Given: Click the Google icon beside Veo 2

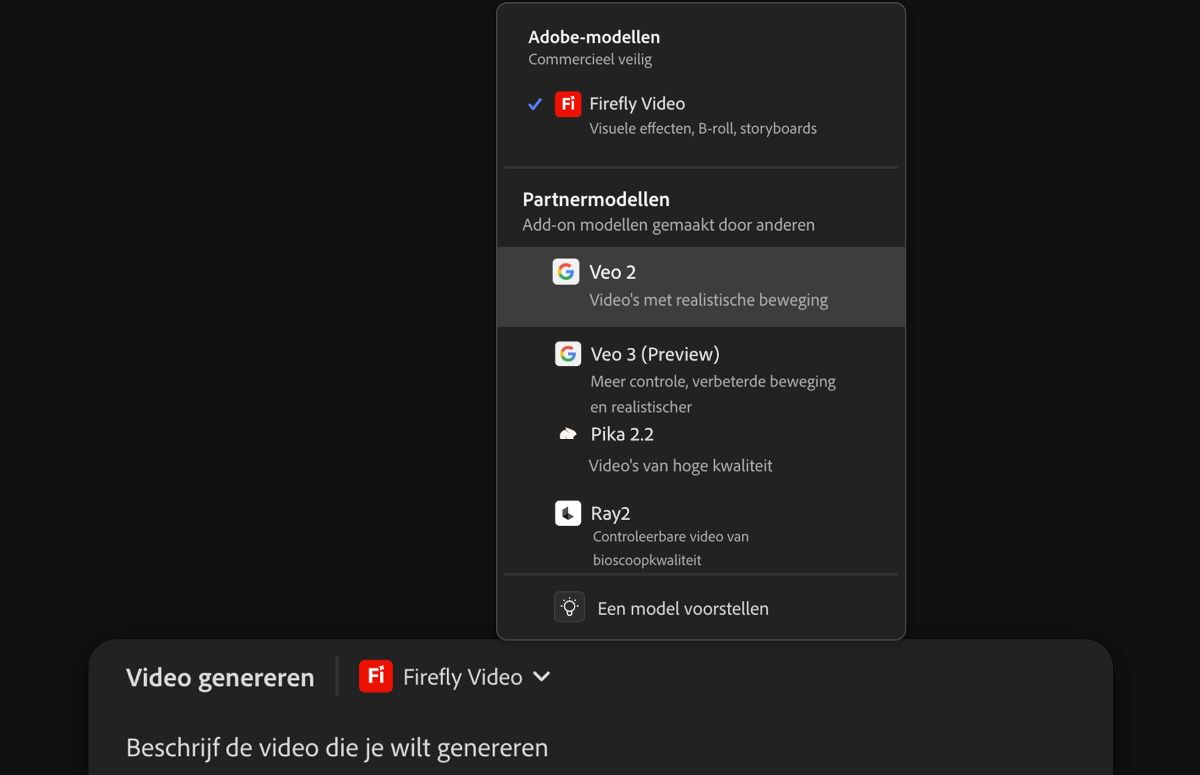Looking at the screenshot, I should pyautogui.click(x=566, y=272).
